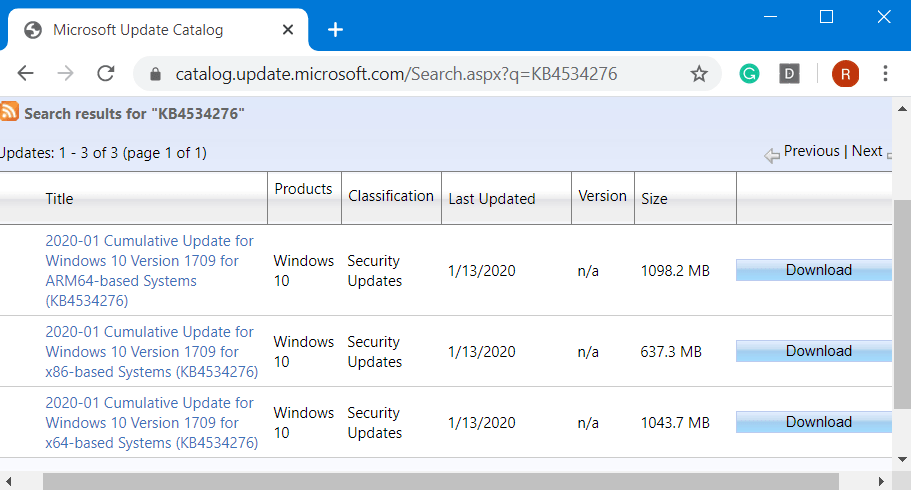Click the vertical scrollbar up arrow
The width and height of the screenshot is (911, 490).
[902, 109]
